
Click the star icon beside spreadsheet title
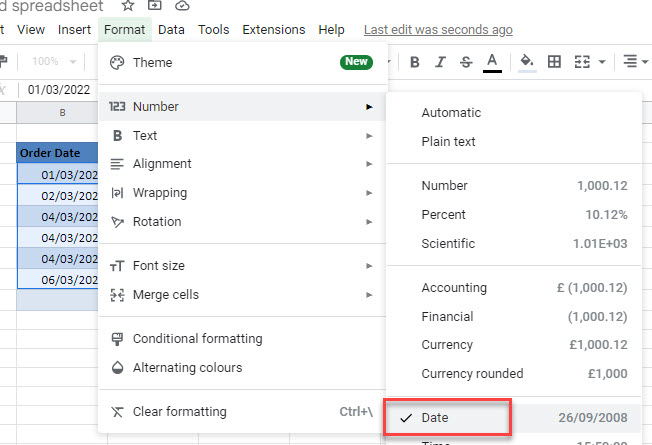pos(128,6)
